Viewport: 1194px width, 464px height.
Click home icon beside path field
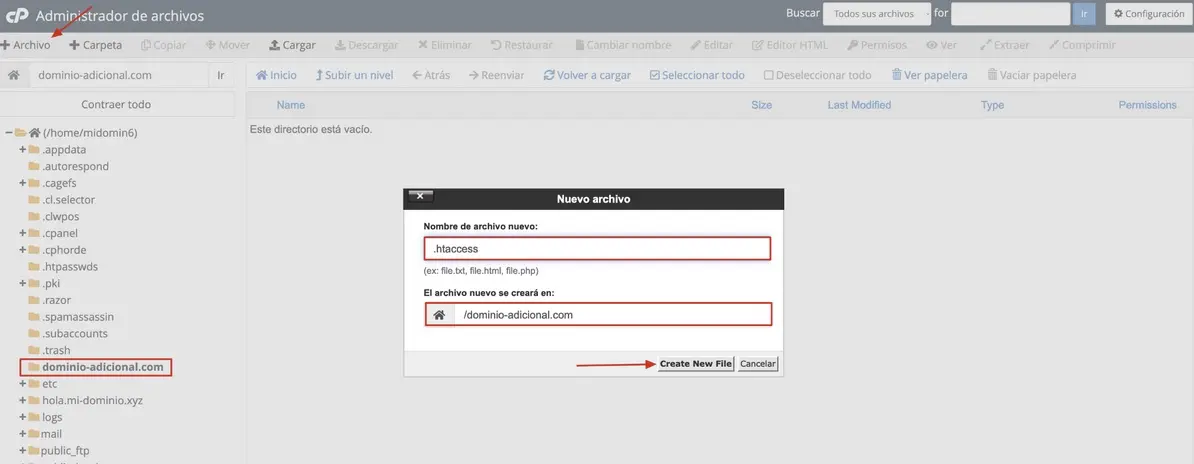[x=14, y=76]
